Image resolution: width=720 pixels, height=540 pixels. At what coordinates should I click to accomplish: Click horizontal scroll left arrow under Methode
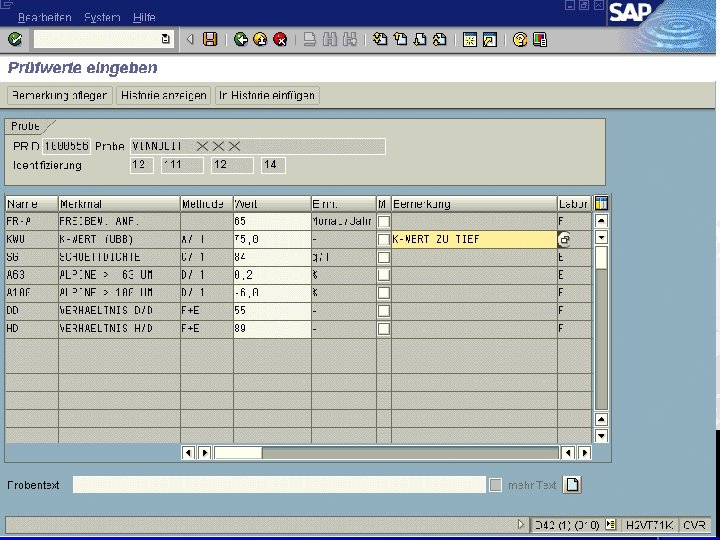click(x=188, y=453)
